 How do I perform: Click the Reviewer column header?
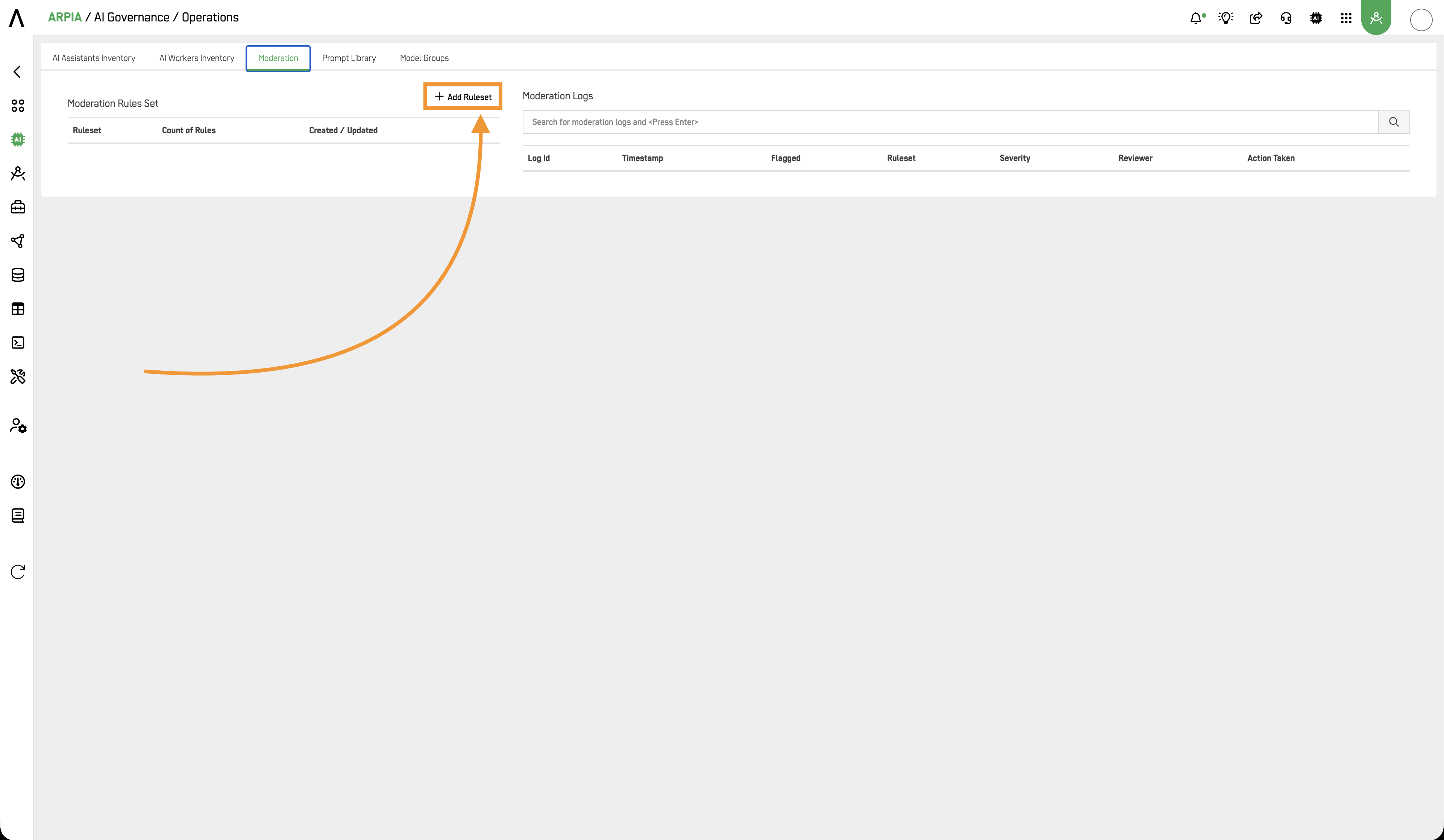pyautogui.click(x=1135, y=158)
